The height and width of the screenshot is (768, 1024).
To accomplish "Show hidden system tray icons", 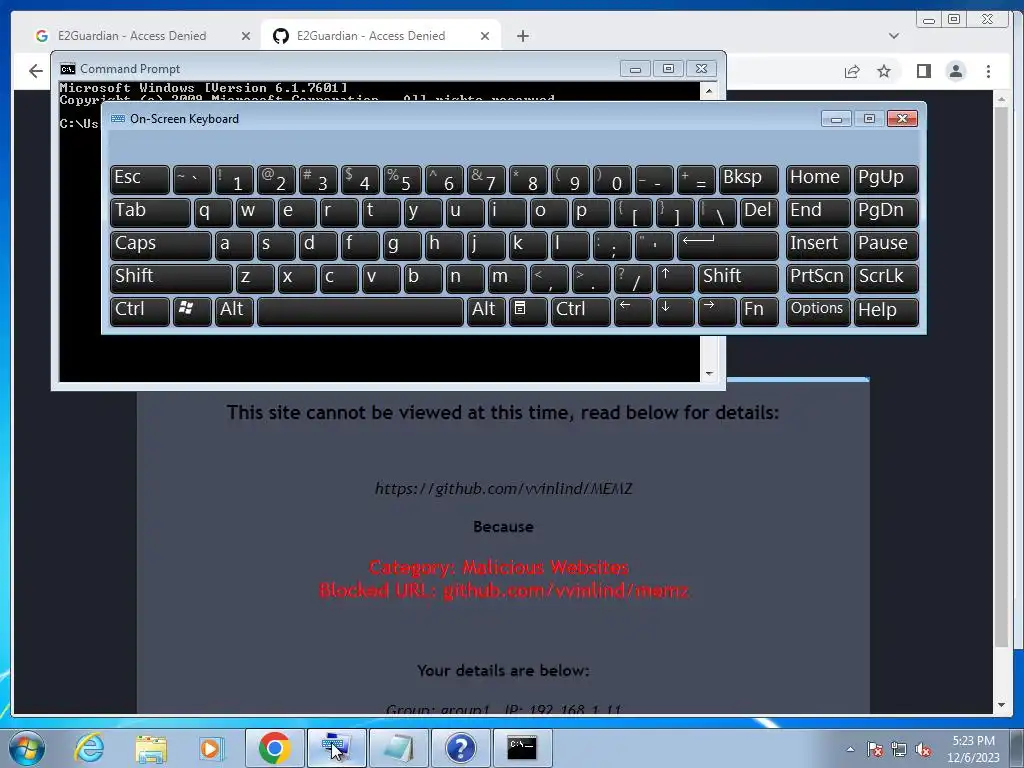I will (x=850, y=749).
